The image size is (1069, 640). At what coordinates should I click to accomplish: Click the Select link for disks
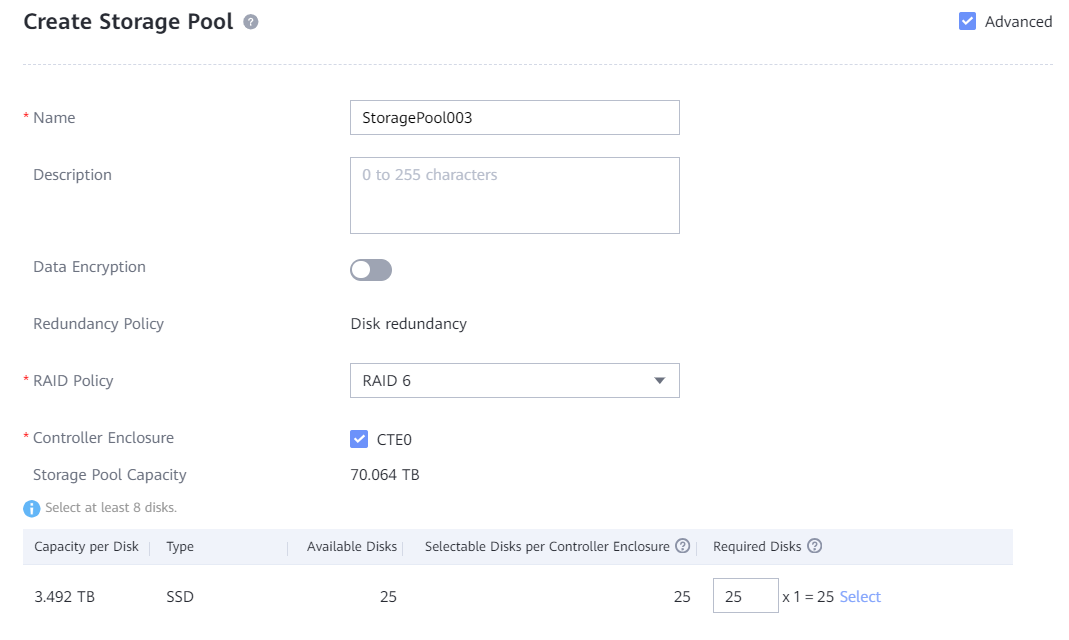click(x=860, y=597)
